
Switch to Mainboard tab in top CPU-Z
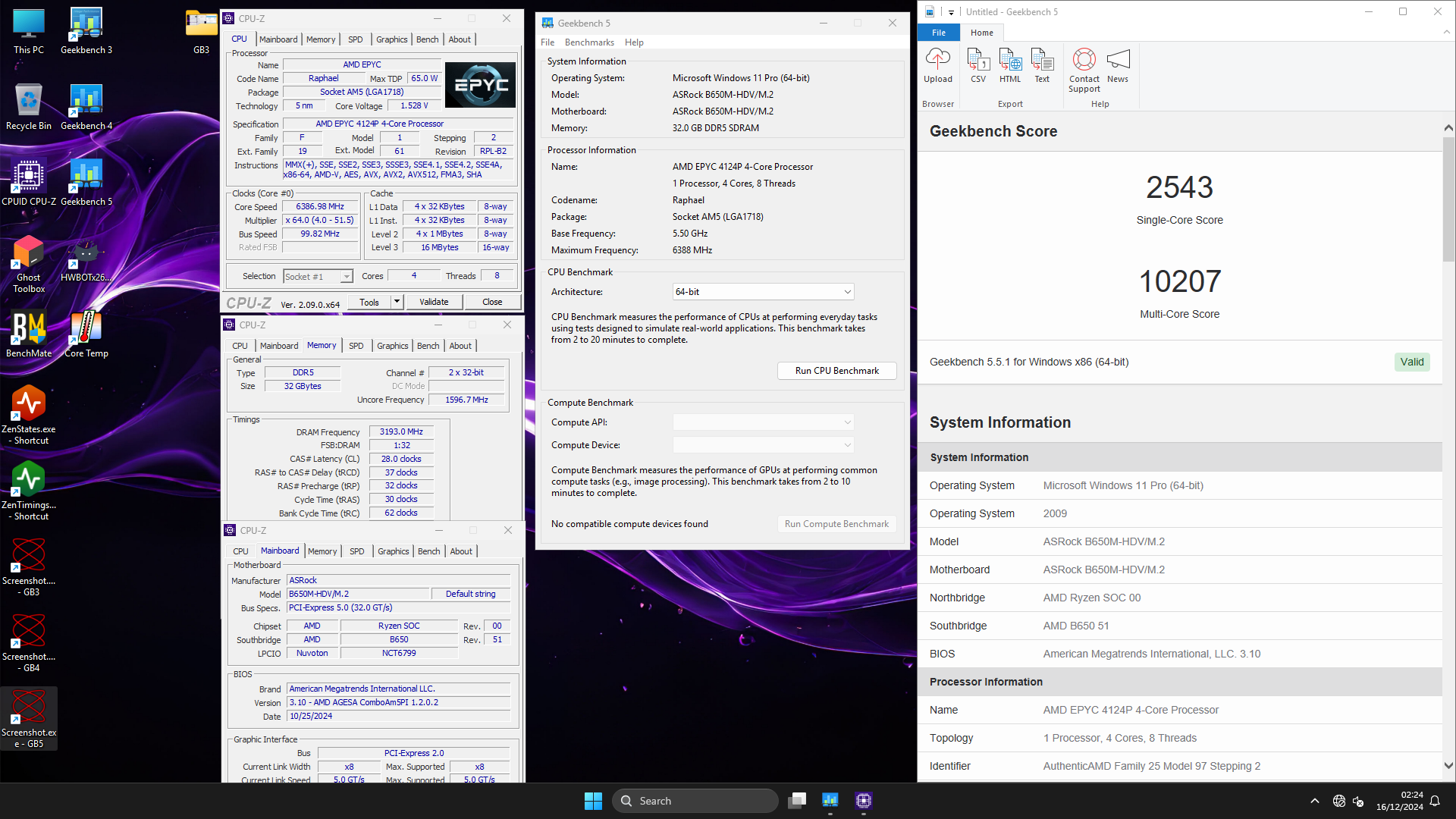[x=278, y=39]
